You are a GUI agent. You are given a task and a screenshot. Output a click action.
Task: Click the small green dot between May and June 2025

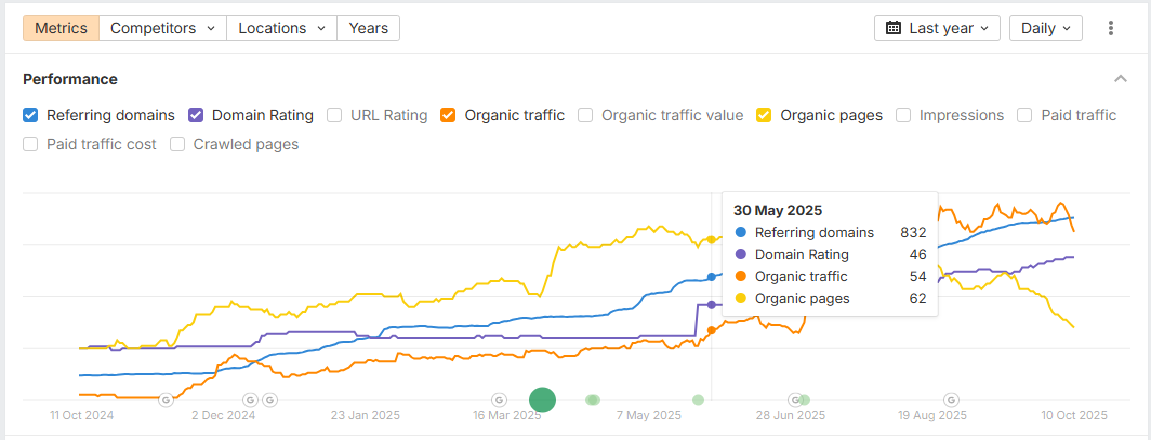pos(698,400)
